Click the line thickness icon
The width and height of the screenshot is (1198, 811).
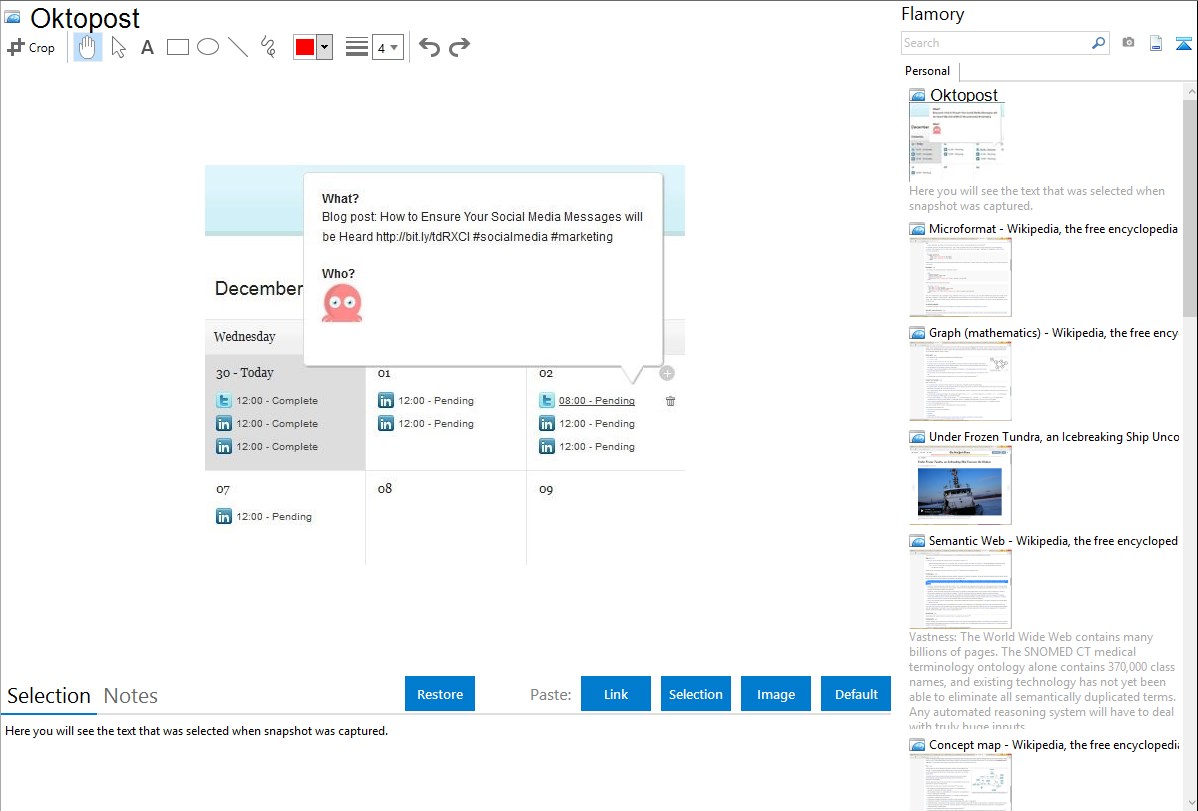pos(356,47)
